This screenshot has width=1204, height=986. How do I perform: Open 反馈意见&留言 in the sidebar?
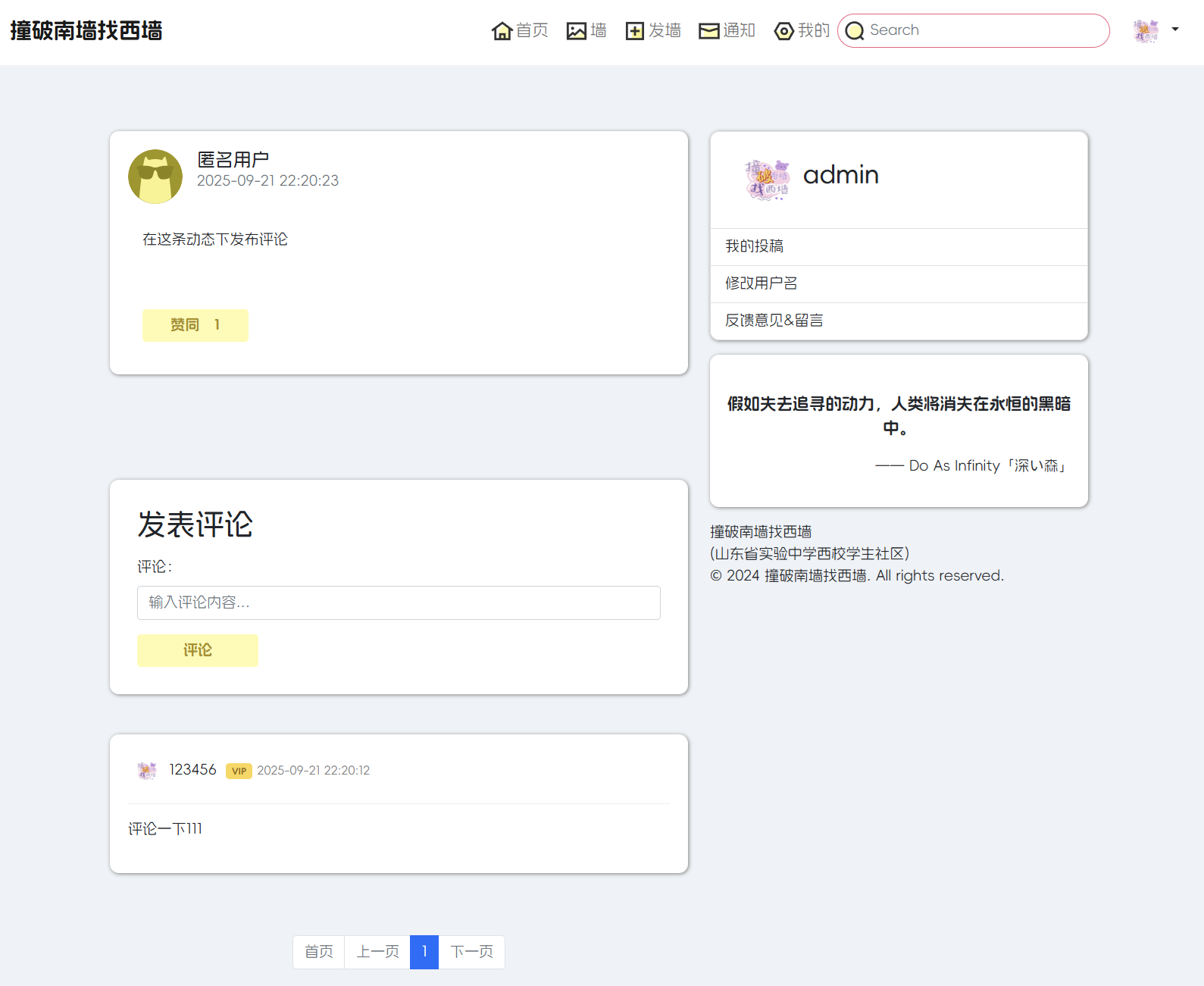pos(899,321)
